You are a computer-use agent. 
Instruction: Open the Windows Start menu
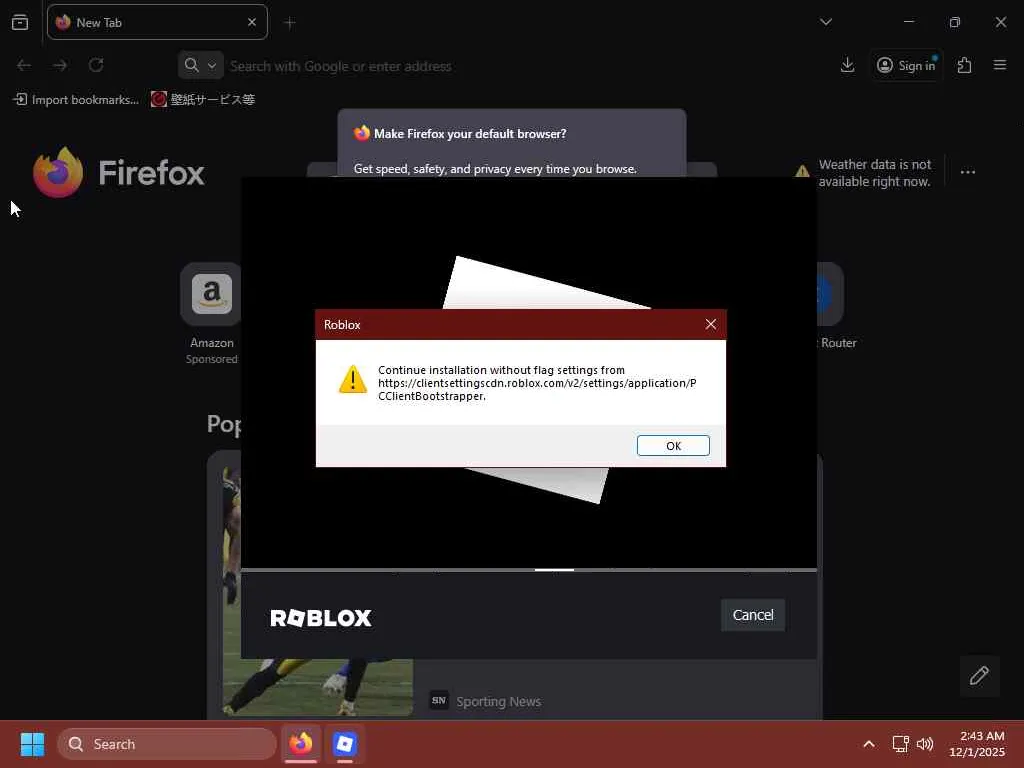(32, 744)
